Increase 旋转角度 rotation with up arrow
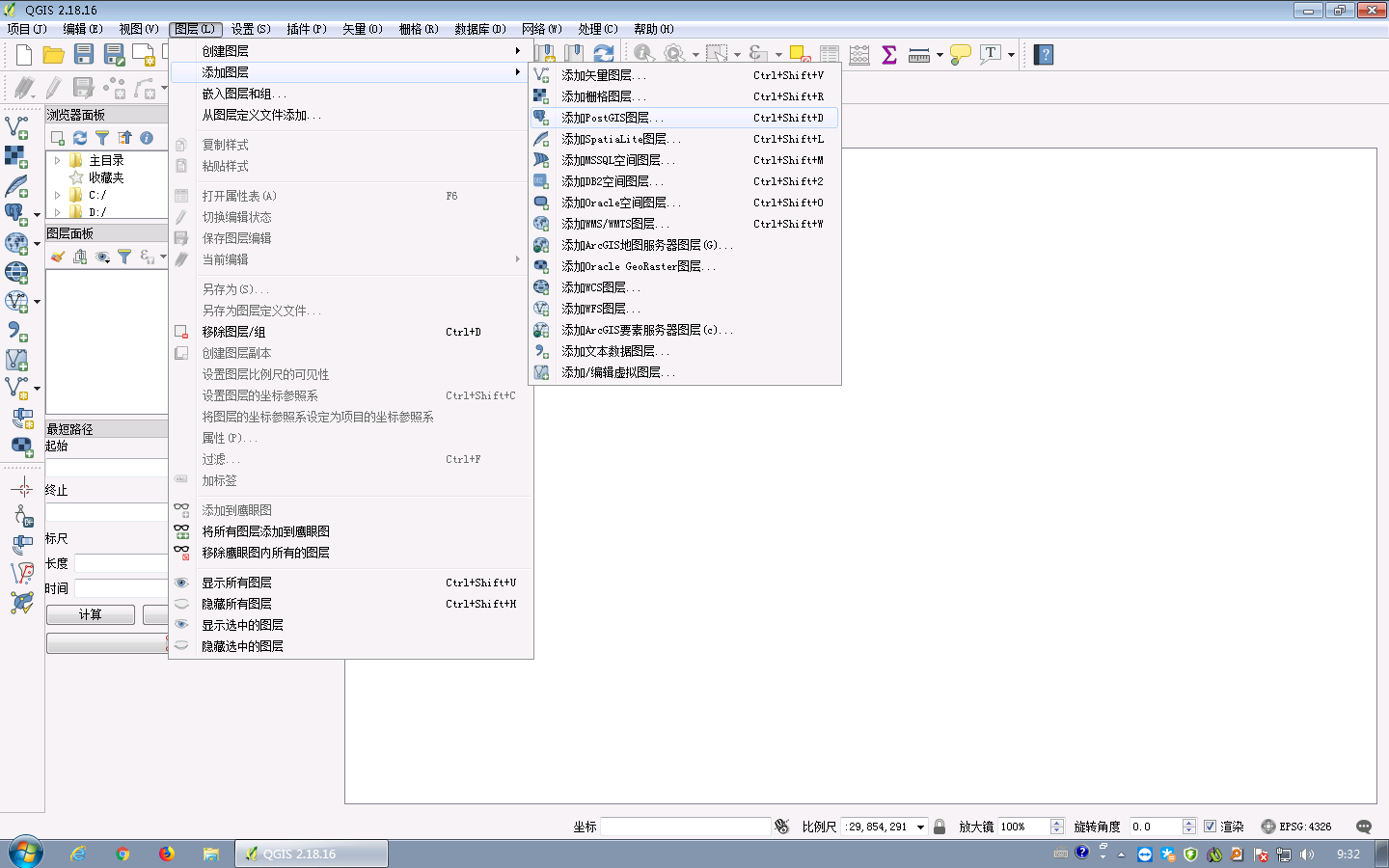 pyautogui.click(x=1188, y=823)
